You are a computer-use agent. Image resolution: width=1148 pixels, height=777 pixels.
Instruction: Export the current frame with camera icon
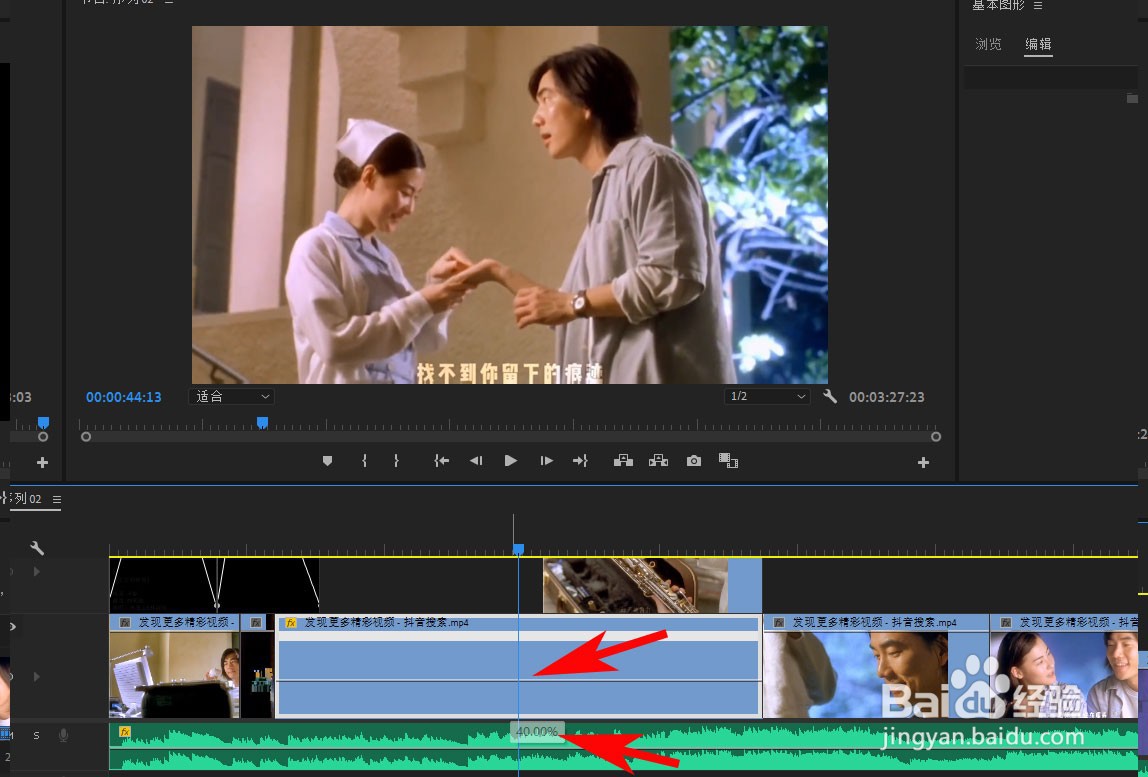point(693,461)
